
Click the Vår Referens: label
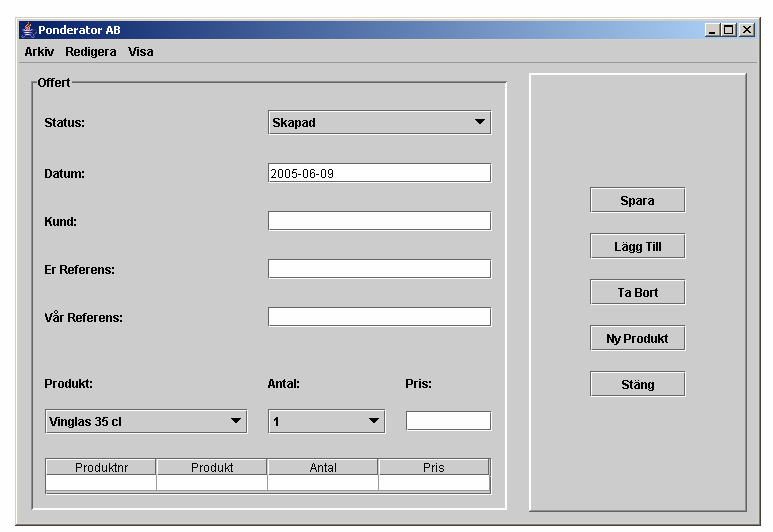[83, 318]
